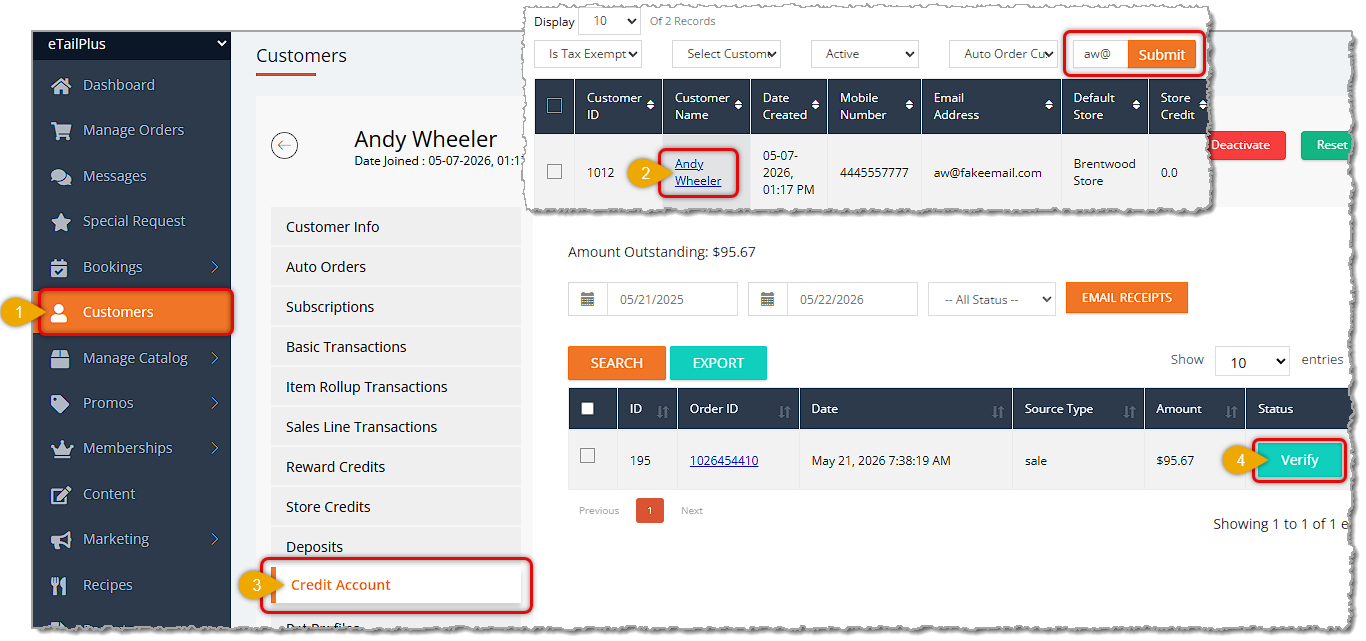Open the Store Credits tab

pyautogui.click(x=395, y=507)
